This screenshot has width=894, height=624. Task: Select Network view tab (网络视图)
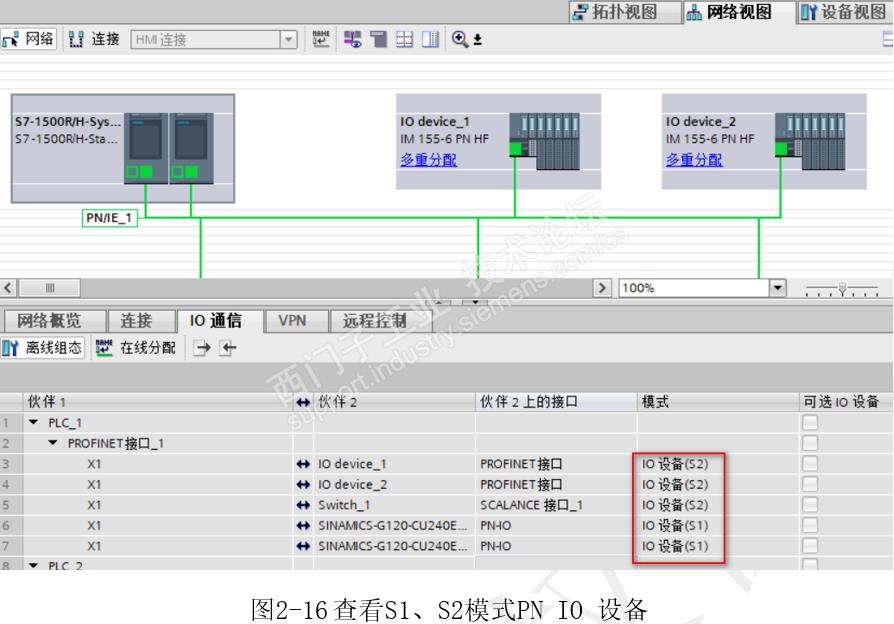coord(737,11)
